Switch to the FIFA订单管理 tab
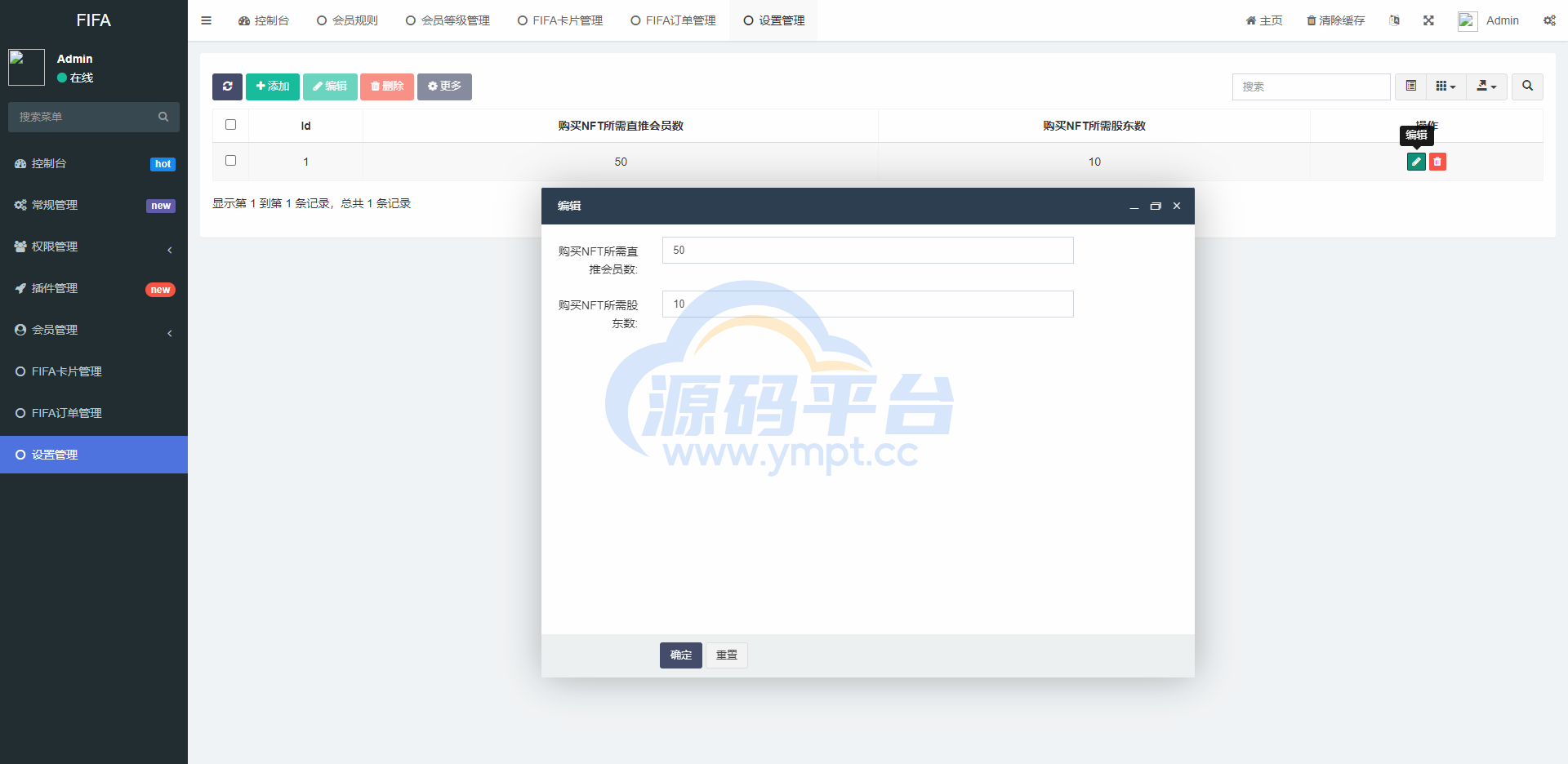The width and height of the screenshot is (1568, 764). [x=673, y=20]
